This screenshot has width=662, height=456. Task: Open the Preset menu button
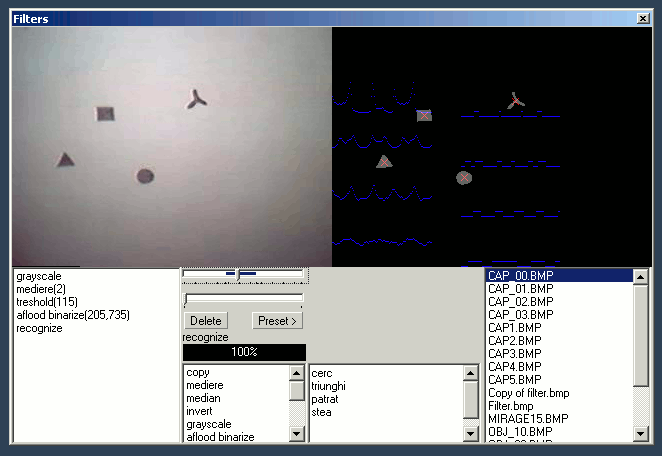pos(277,321)
